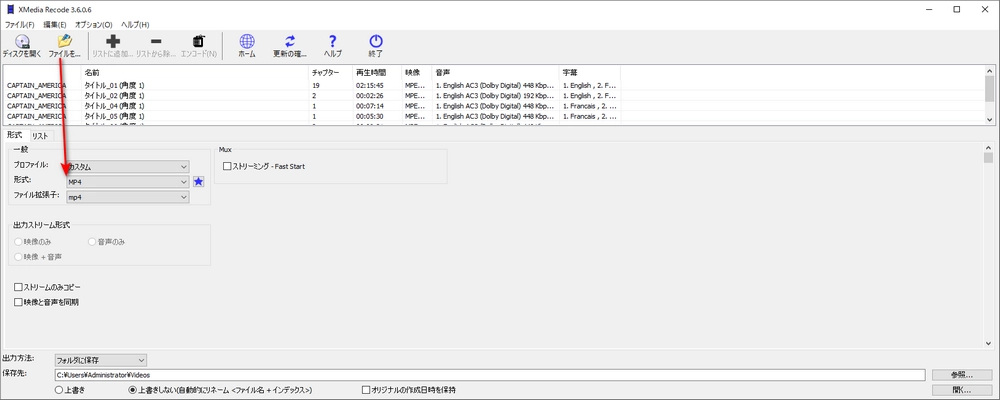Open the オプション(O) menu
The height and width of the screenshot is (400, 1000).
point(95,23)
